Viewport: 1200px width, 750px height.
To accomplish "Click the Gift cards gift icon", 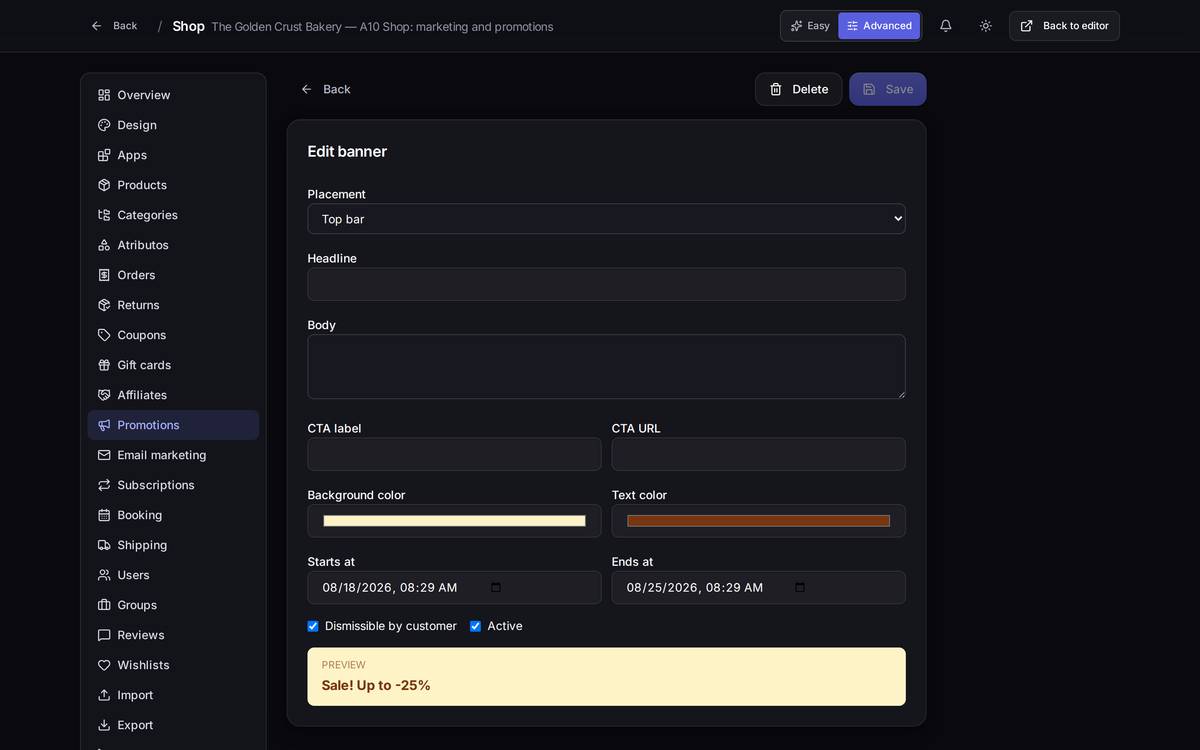I will coord(104,365).
